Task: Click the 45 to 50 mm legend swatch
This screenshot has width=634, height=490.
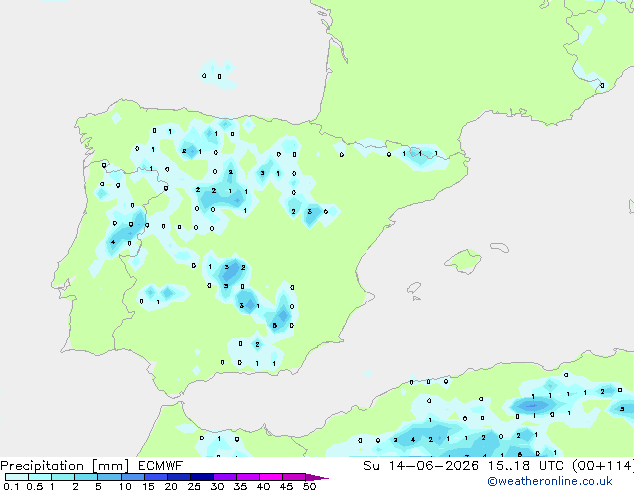Action: coord(294,477)
